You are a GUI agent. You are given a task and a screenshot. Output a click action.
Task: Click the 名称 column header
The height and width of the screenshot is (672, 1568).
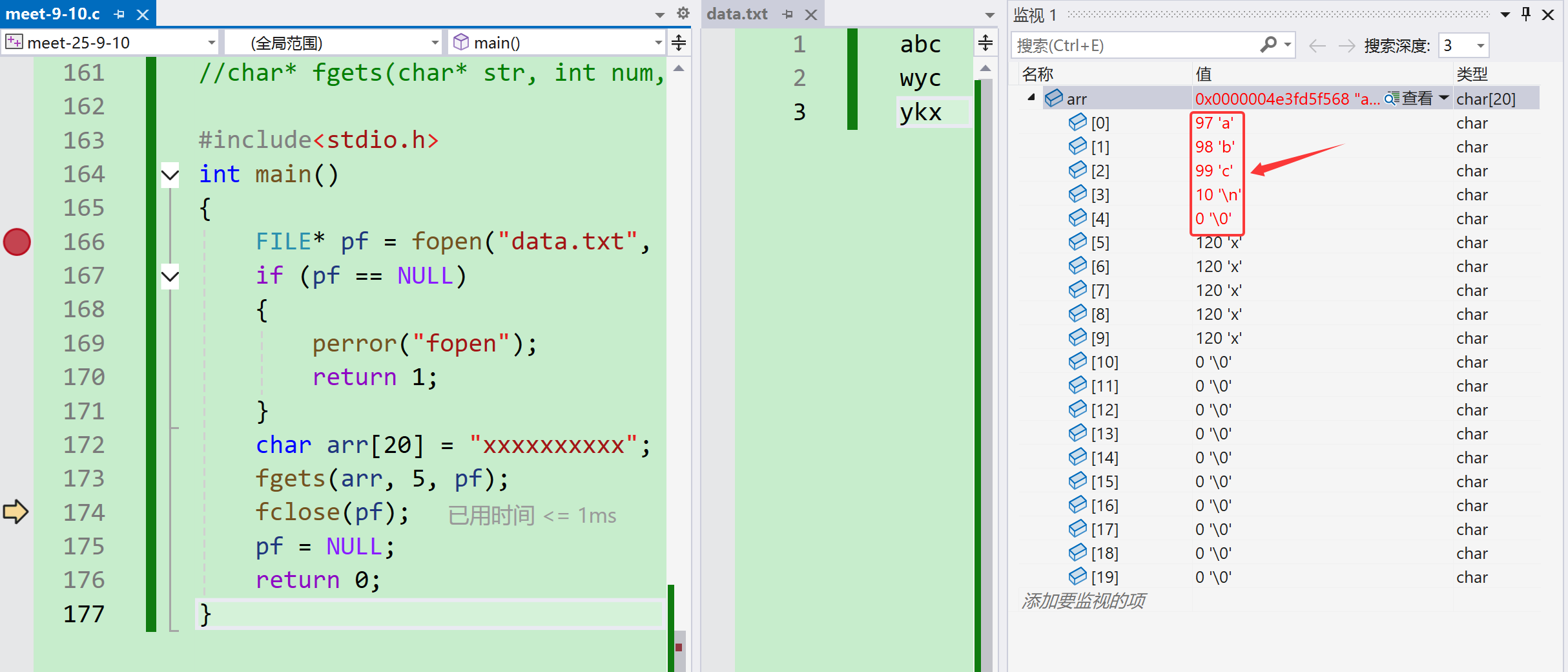click(1038, 74)
